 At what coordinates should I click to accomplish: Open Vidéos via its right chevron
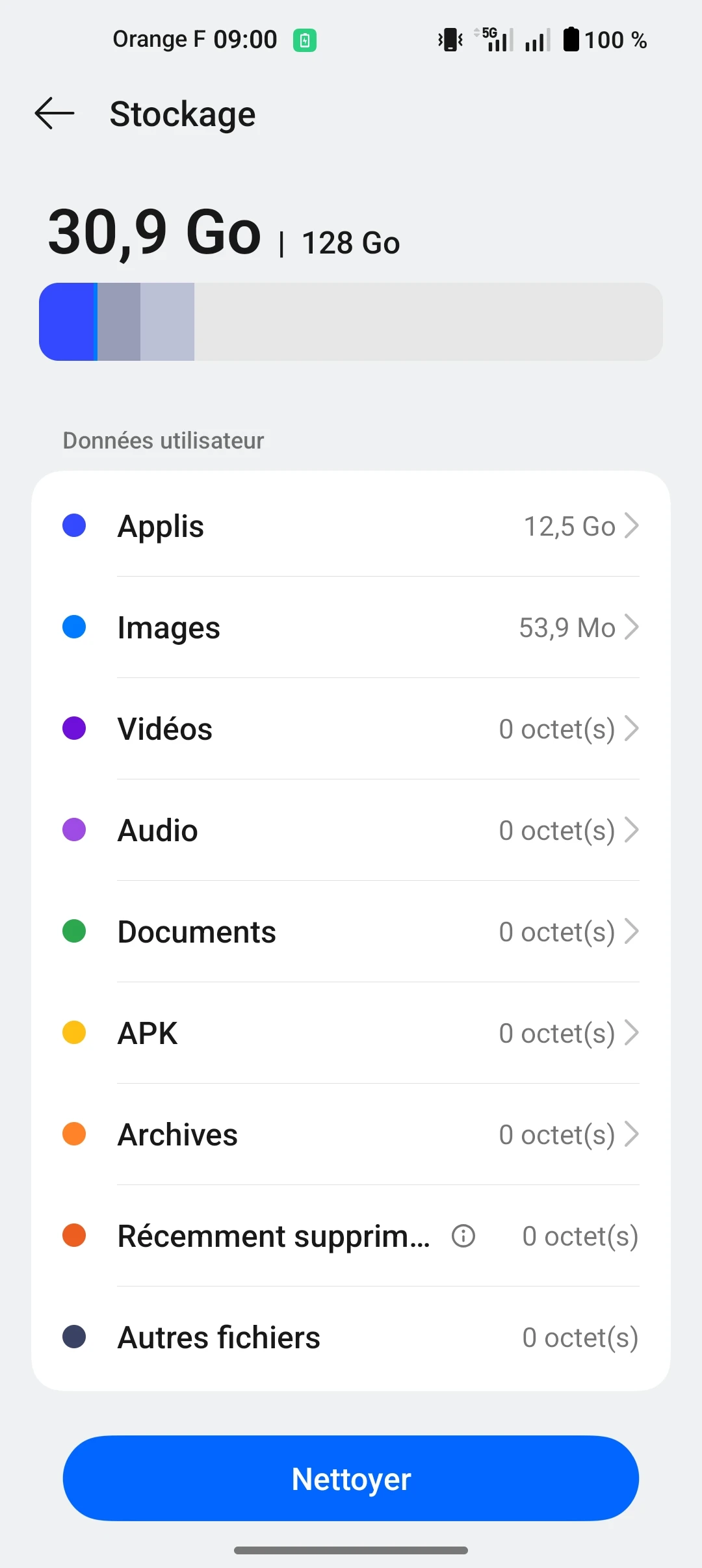coord(631,729)
